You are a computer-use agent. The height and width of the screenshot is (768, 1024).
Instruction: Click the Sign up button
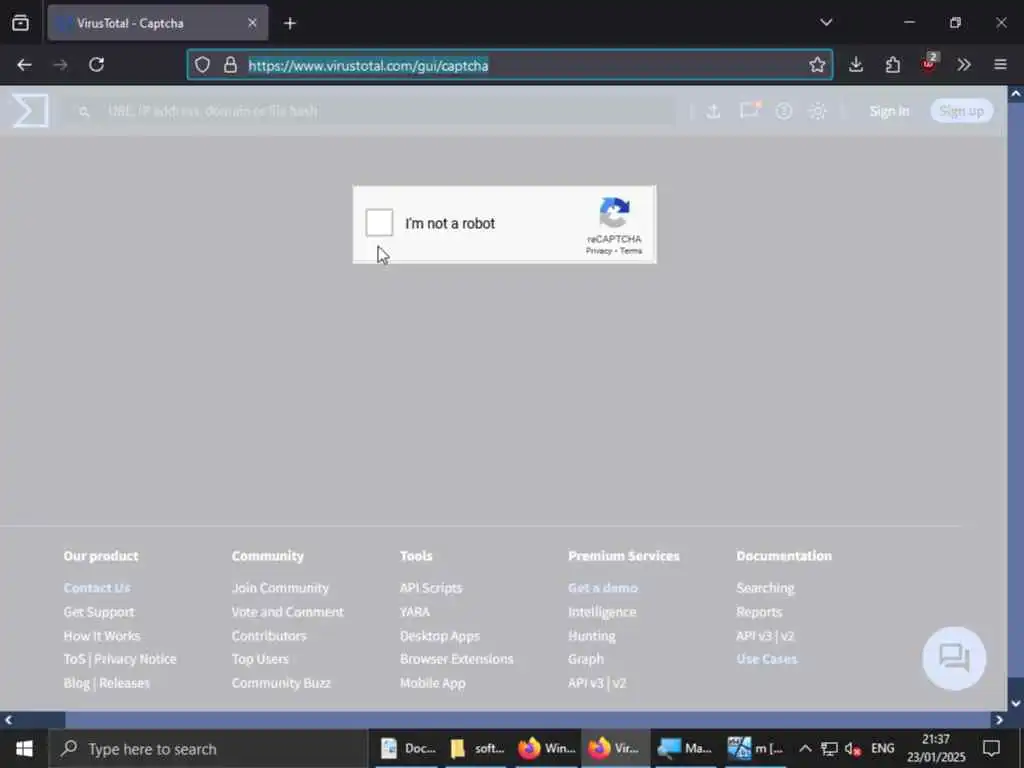click(961, 111)
